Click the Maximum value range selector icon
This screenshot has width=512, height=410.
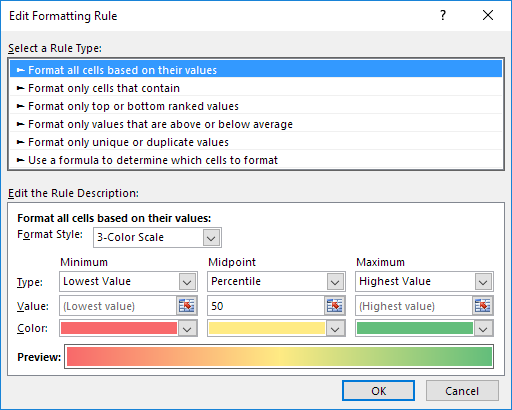[x=483, y=305]
